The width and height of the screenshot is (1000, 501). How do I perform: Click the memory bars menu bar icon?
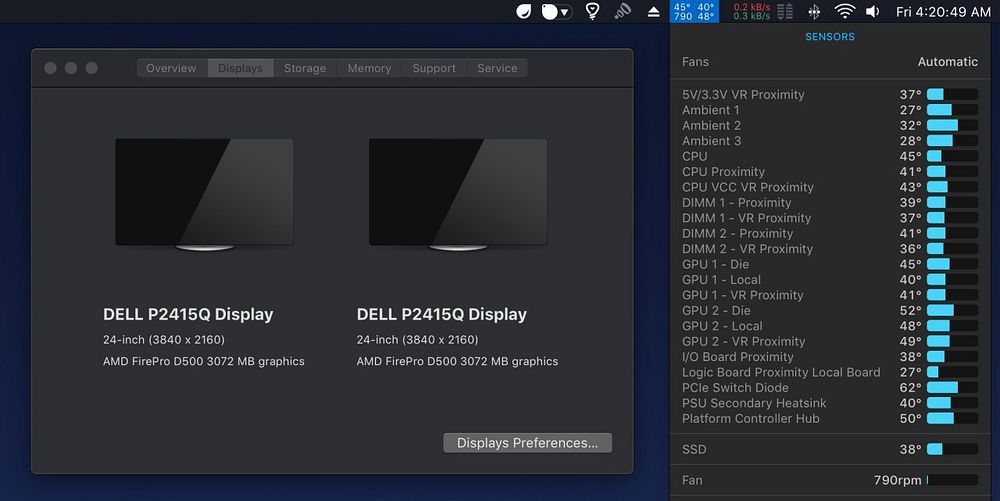coord(786,11)
